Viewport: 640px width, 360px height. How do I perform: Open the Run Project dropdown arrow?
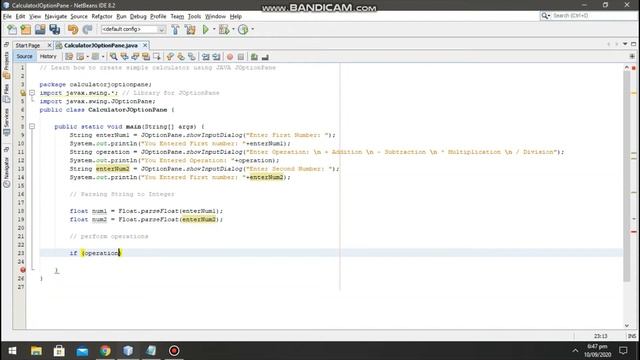tap(214, 29)
